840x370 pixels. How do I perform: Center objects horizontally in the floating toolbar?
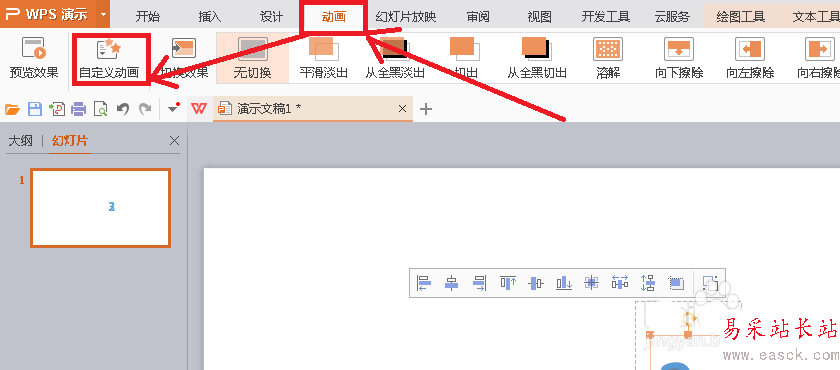[452, 283]
